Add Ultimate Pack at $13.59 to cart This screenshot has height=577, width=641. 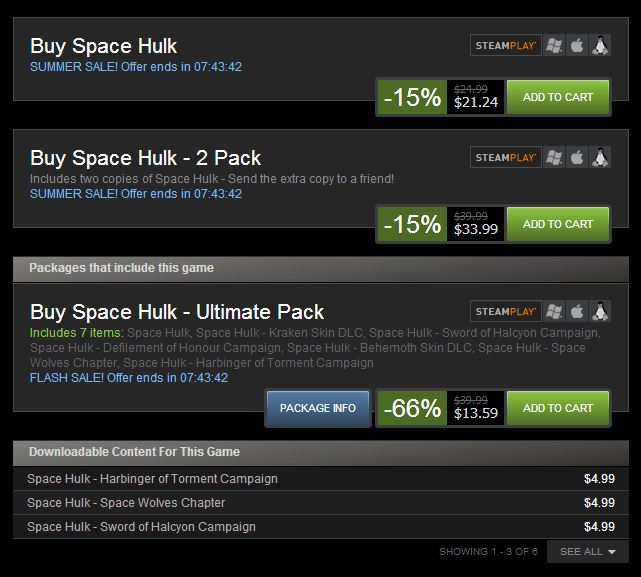click(558, 408)
